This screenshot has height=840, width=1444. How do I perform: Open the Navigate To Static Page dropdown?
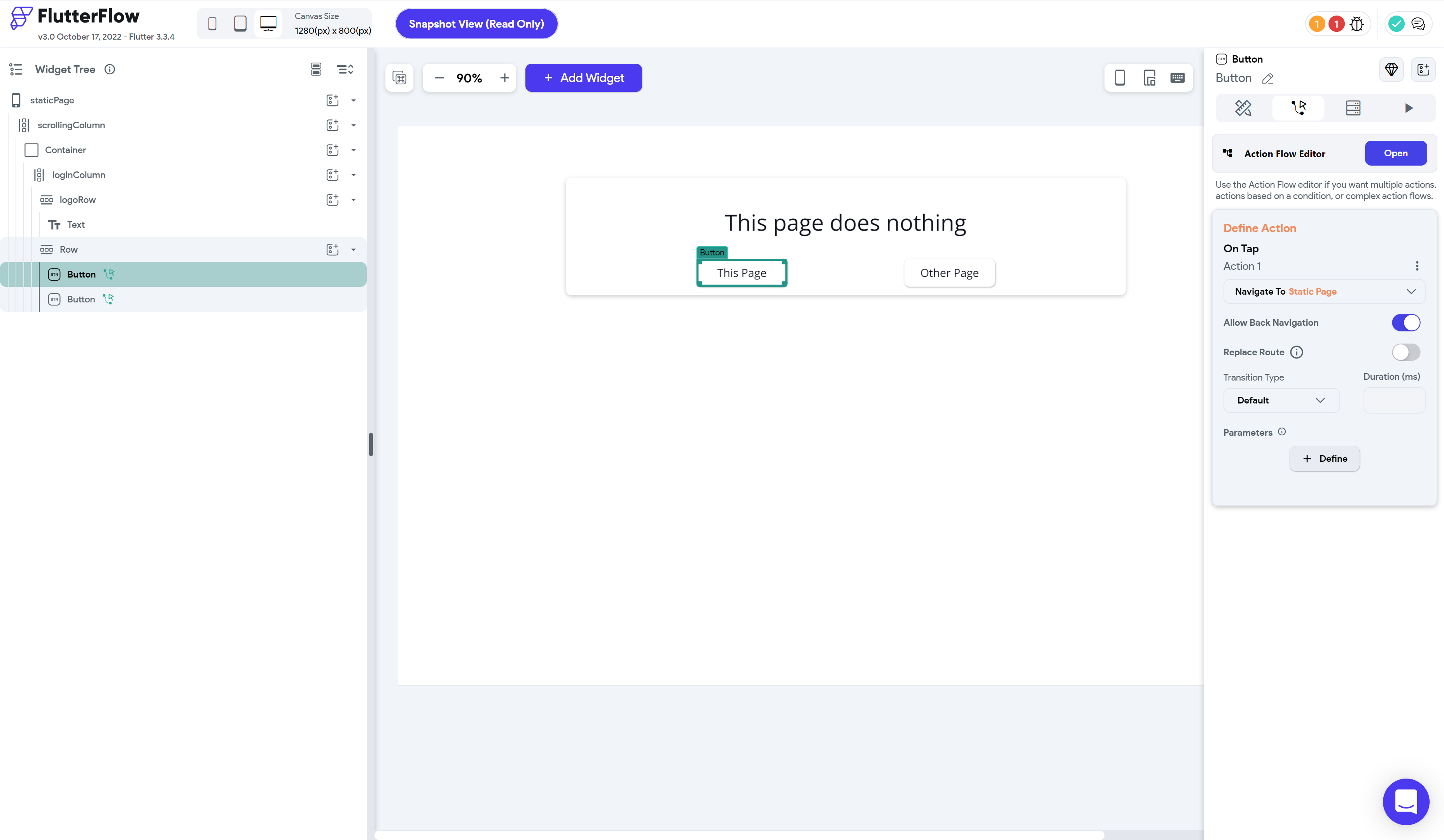pos(1324,292)
